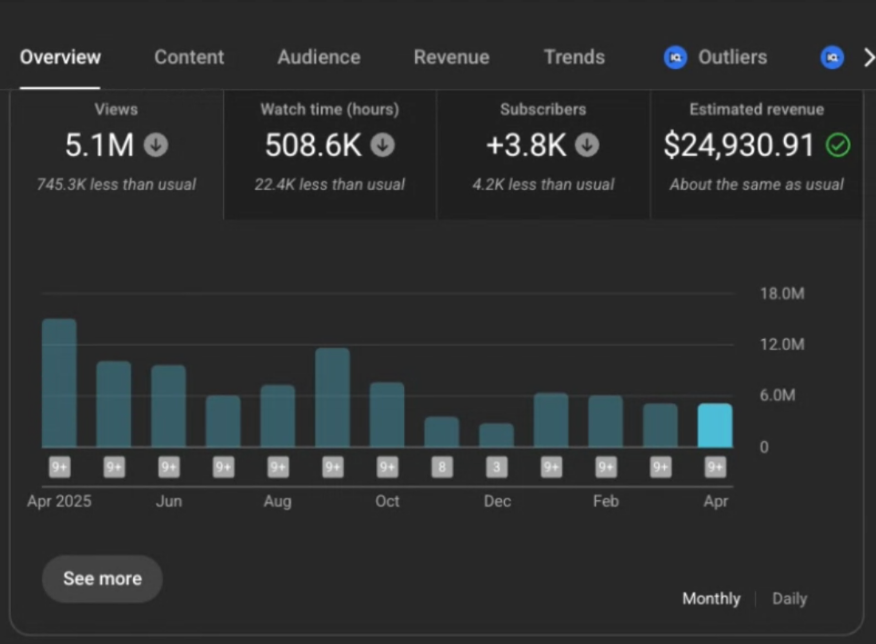
Task: Open the 9+ video marker under Aug
Action: pyautogui.click(x=278, y=467)
